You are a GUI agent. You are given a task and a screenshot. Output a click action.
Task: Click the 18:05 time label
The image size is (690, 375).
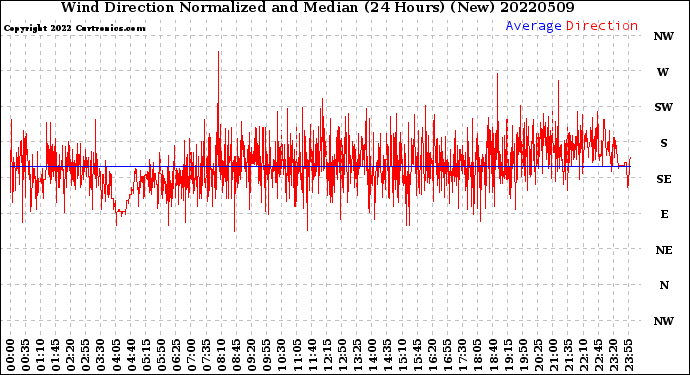478,355
